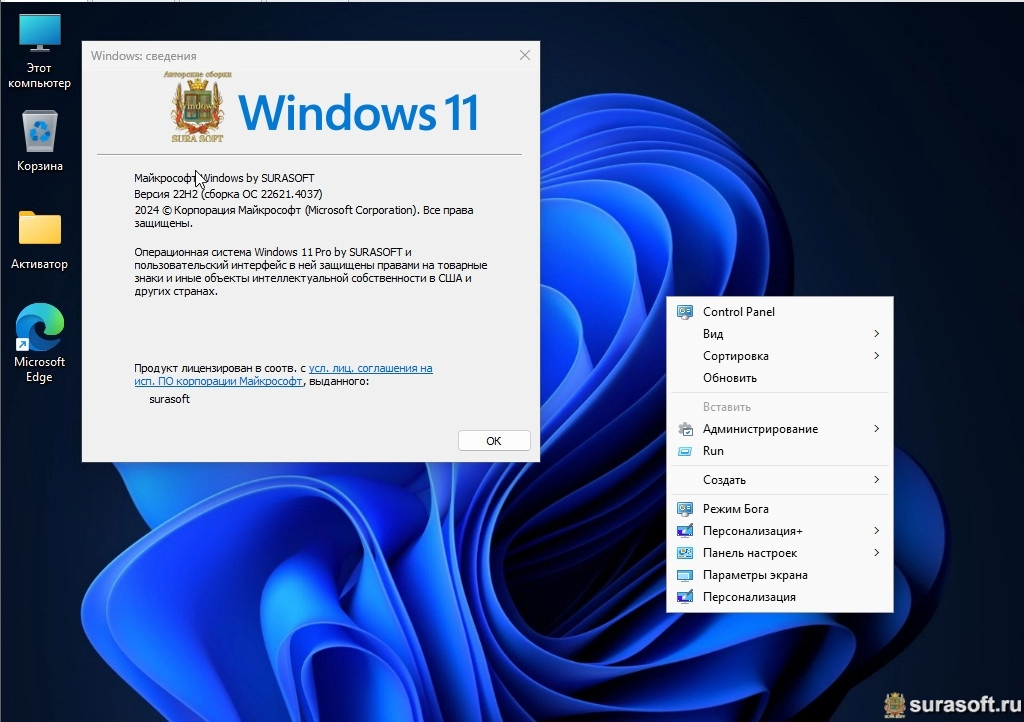Select the Активатор folder icon
The image size is (1024, 722).
tap(40, 240)
